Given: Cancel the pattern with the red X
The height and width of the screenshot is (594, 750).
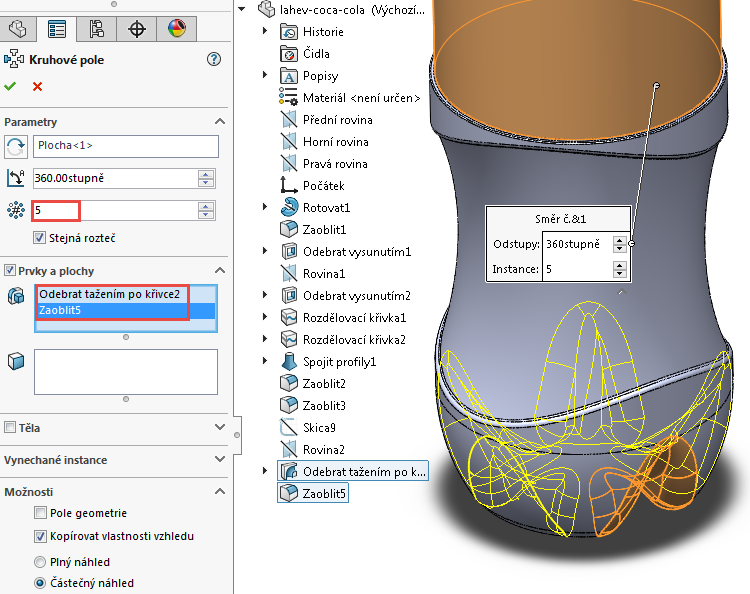Looking at the screenshot, I should pyautogui.click(x=37, y=87).
